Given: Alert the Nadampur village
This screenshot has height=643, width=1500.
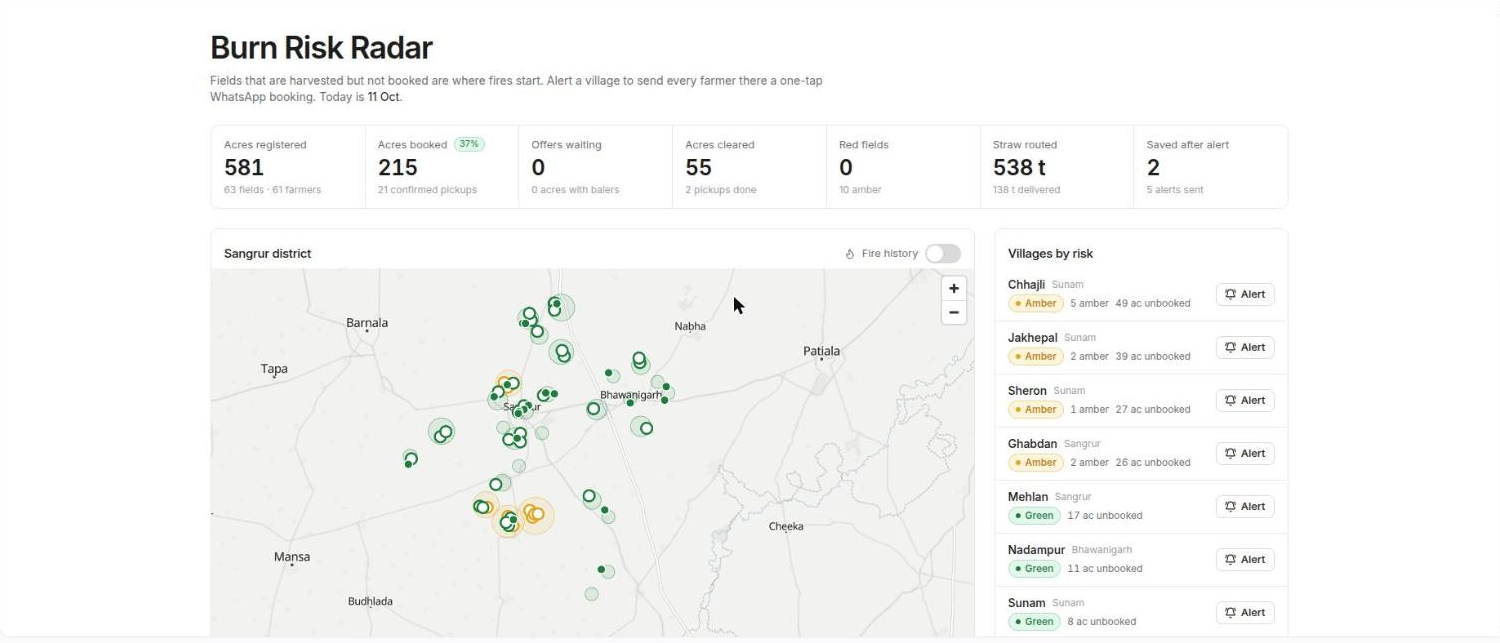Looking at the screenshot, I should coord(1245,559).
